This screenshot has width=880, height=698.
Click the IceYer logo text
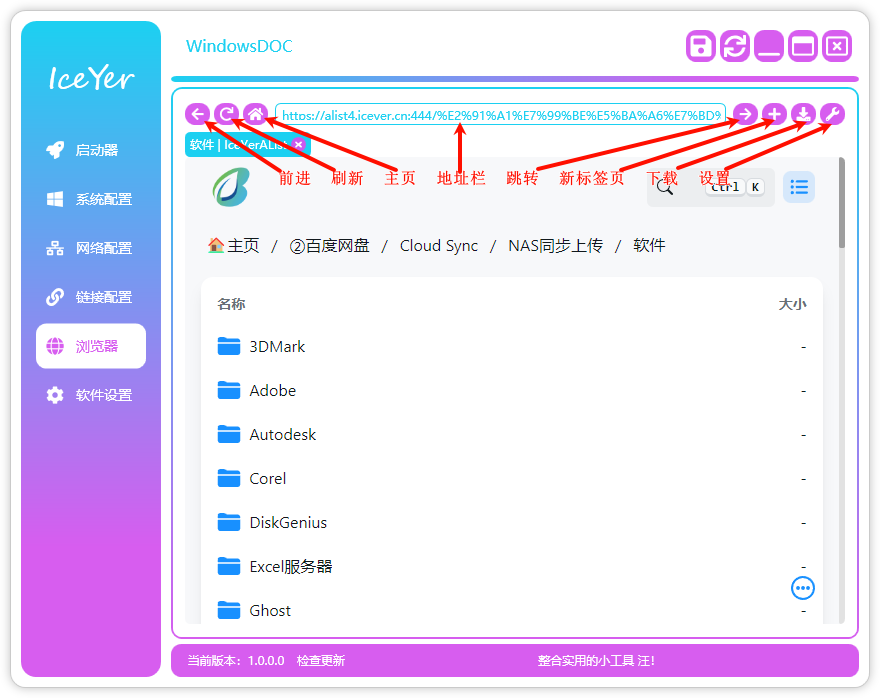(91, 77)
